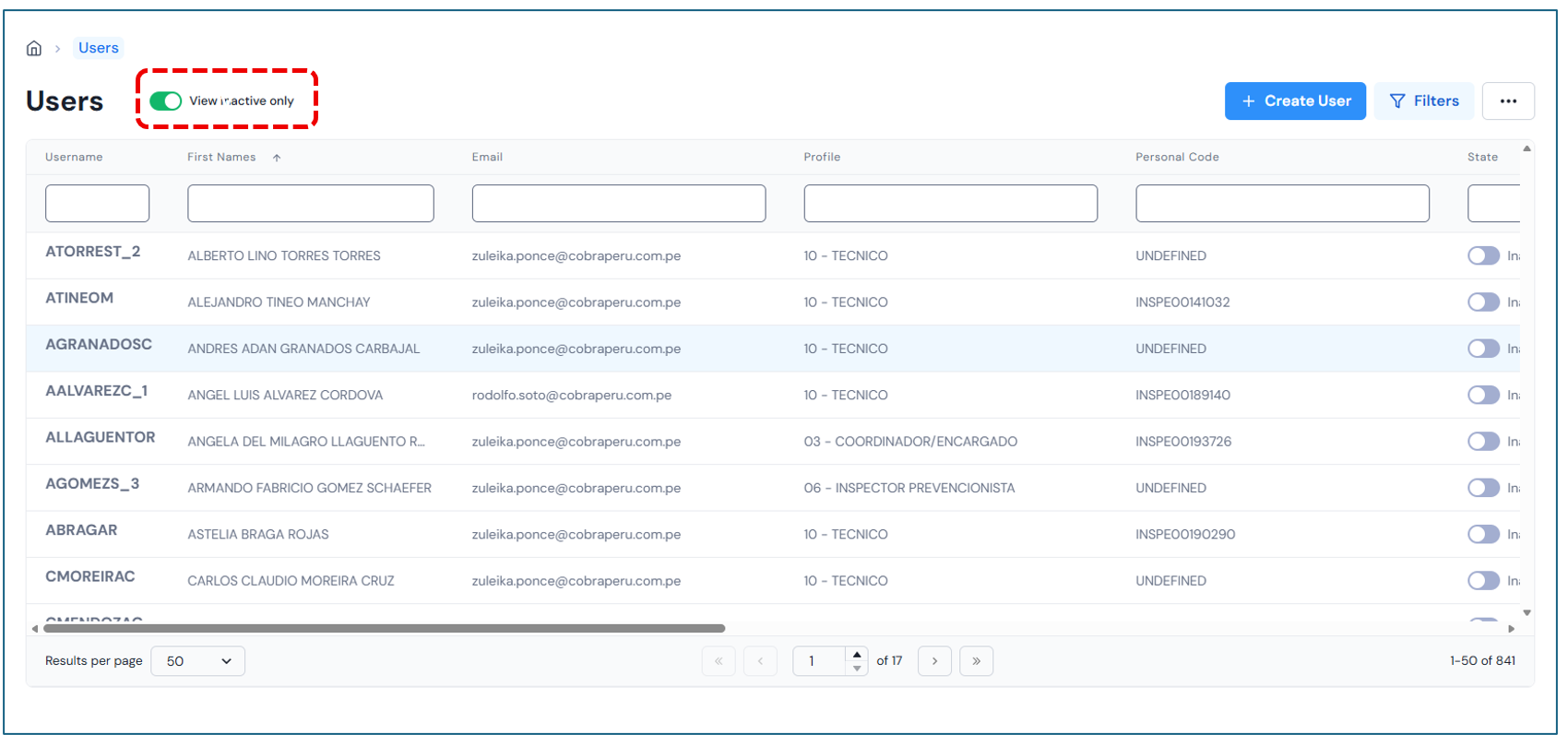
Task: Click the sort arrow beside First Names
Action: pyautogui.click(x=277, y=158)
